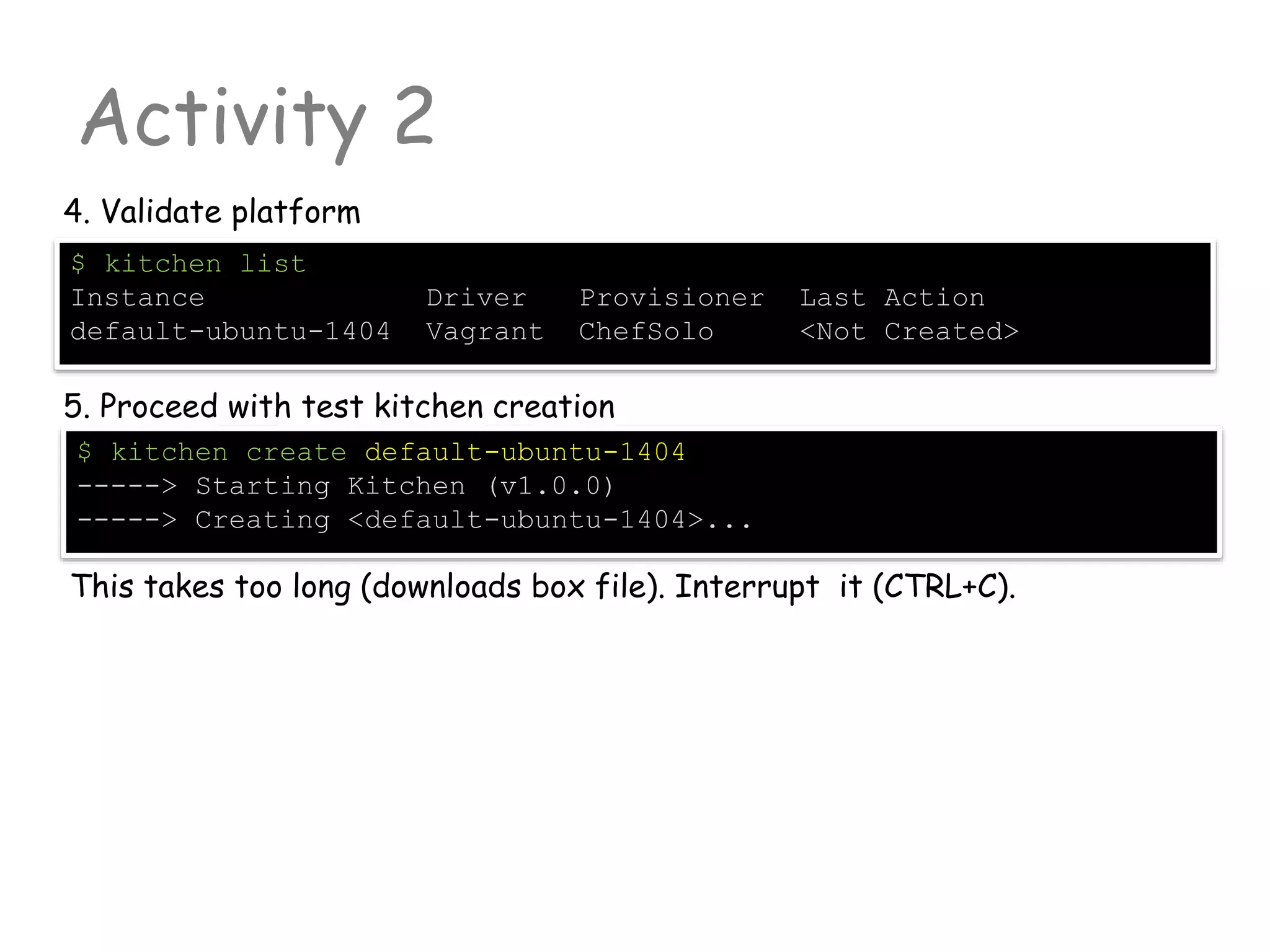Click the step 5 'Proceed with test kitchen creation' heading

tap(339, 407)
